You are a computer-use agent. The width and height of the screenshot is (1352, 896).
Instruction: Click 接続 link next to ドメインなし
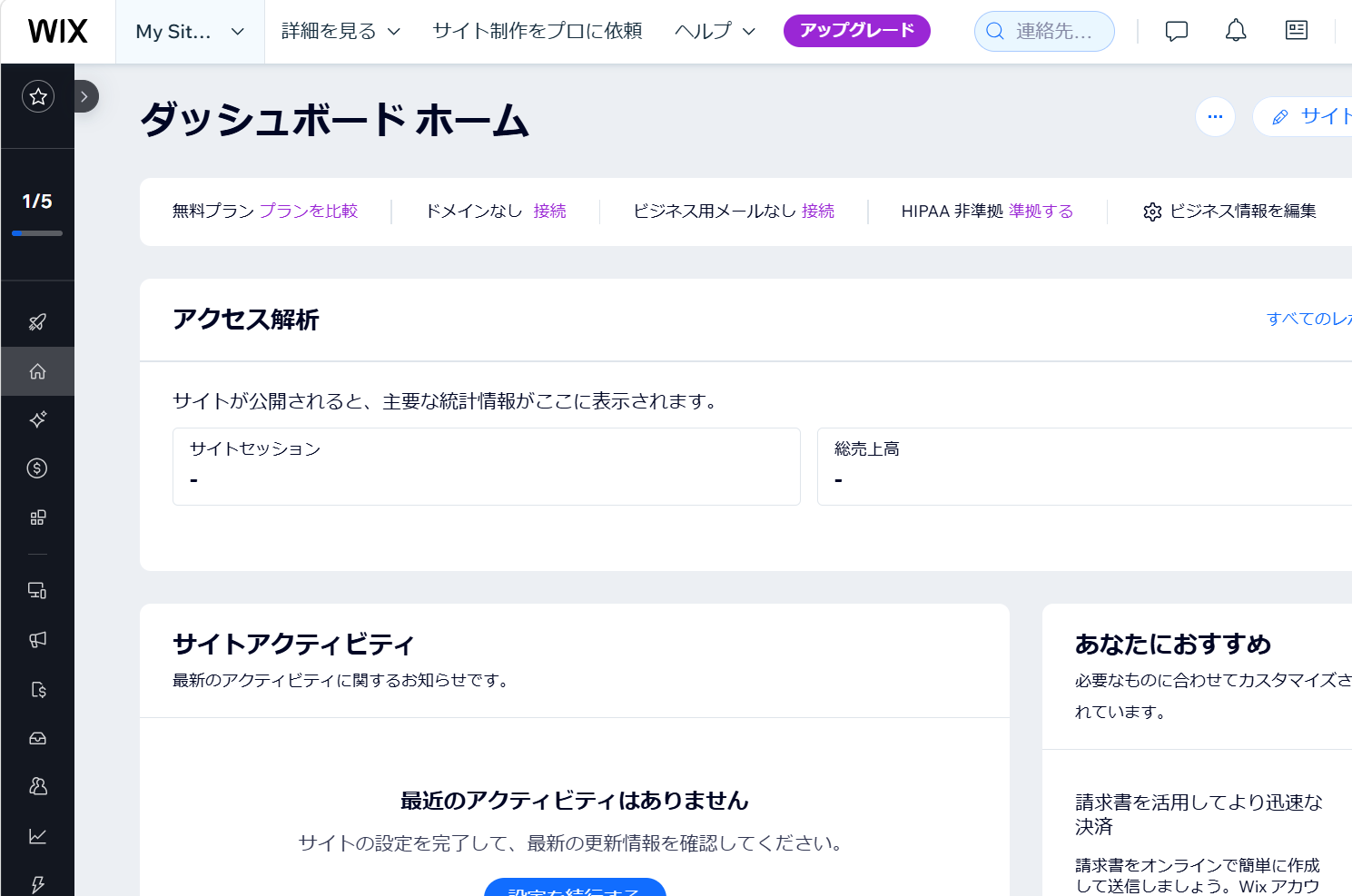pyautogui.click(x=549, y=211)
